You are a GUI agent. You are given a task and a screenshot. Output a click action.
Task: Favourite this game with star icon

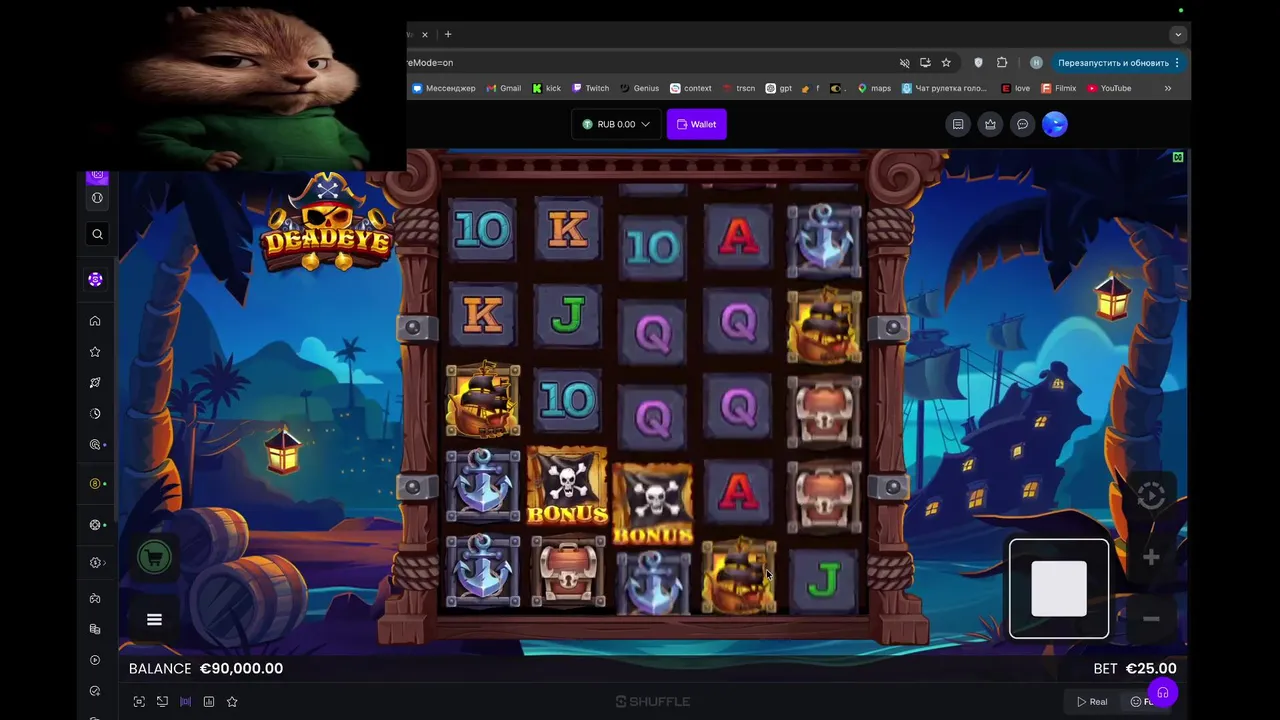click(x=232, y=702)
